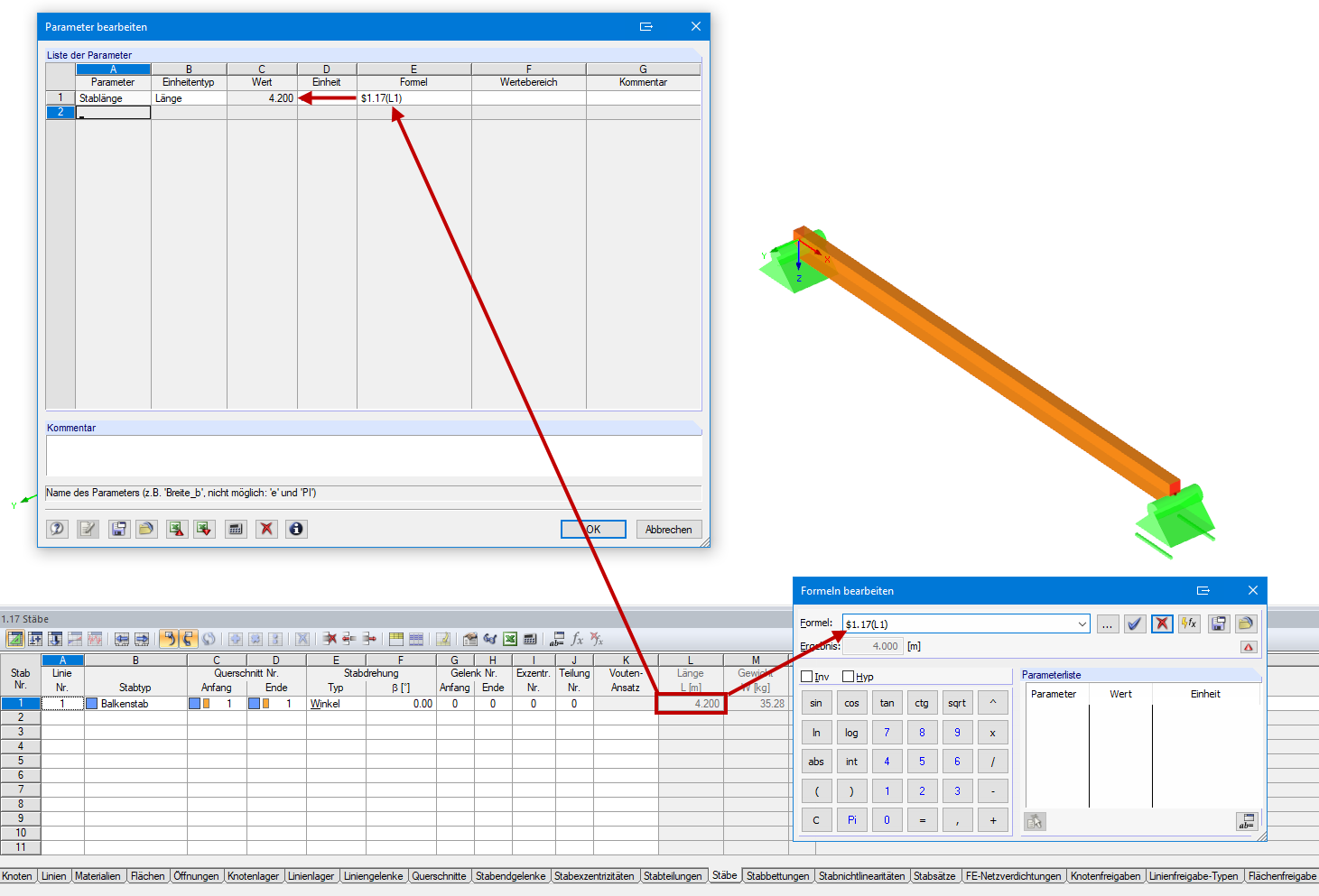Click the Abbrechen button

click(x=669, y=530)
